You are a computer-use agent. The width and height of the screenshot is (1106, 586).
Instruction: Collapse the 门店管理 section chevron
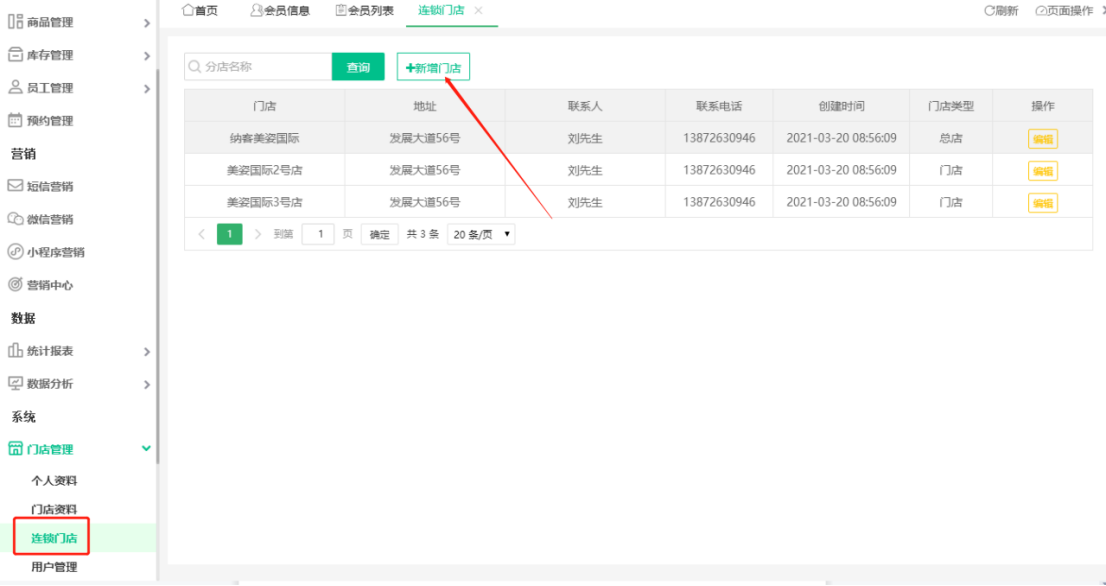146,449
